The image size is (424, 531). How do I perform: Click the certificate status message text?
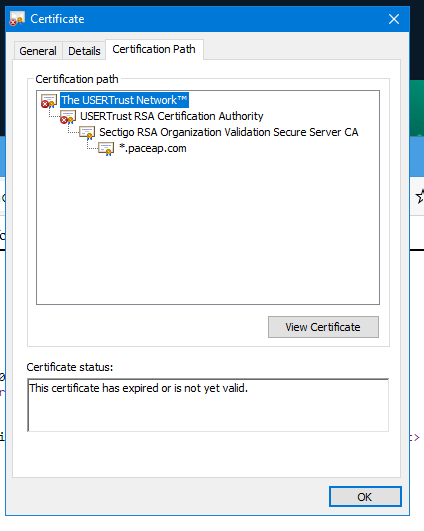(138, 388)
